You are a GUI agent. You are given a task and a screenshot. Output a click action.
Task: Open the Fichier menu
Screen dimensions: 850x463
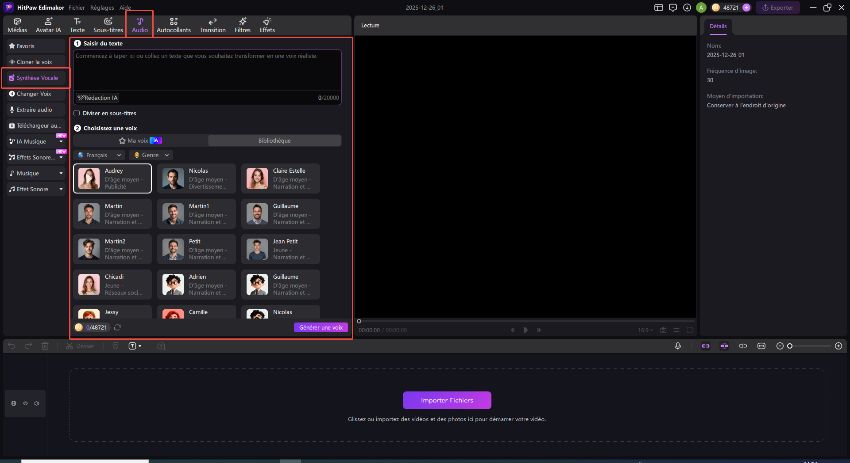click(76, 8)
